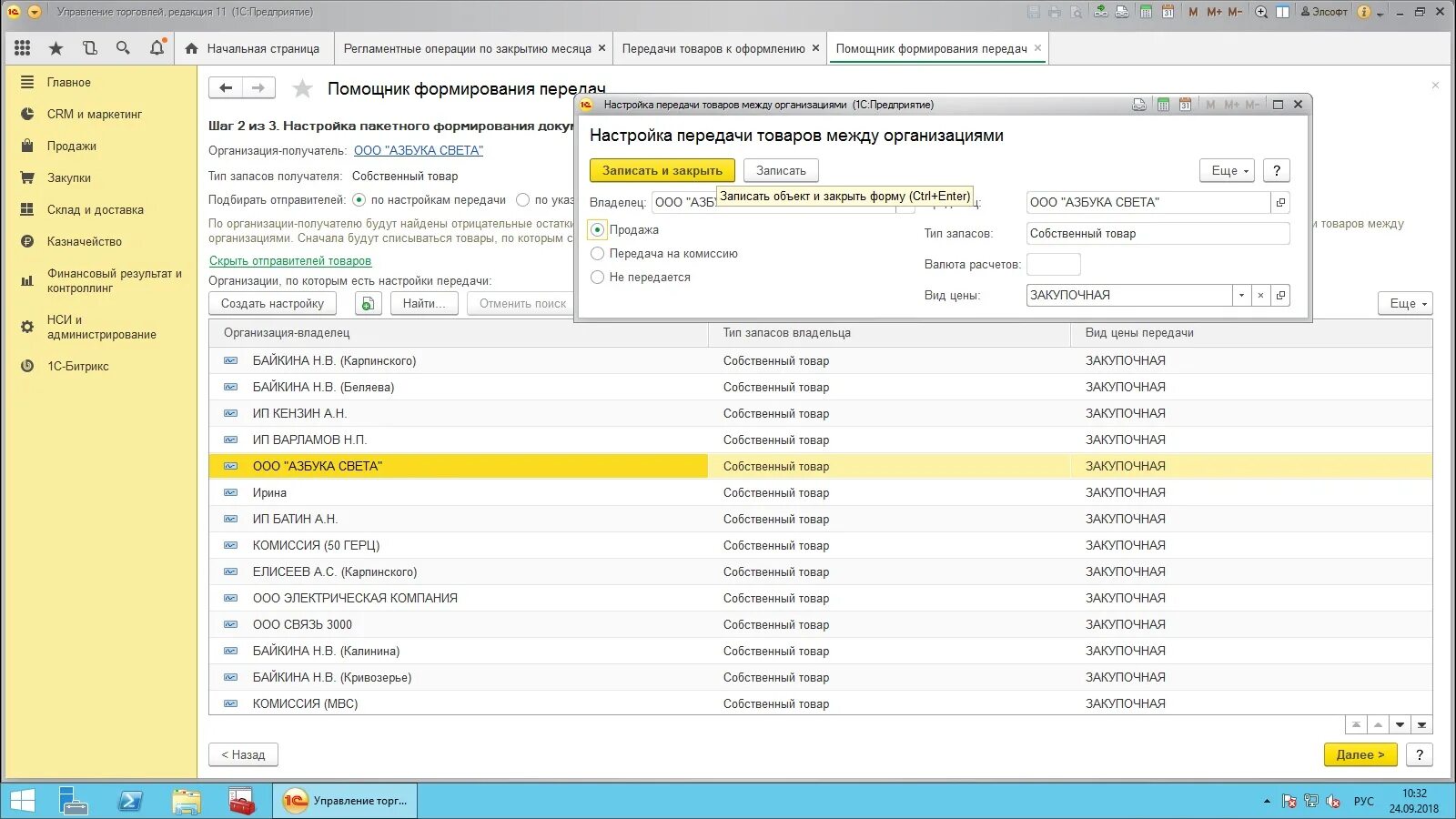
Task: Open the calendar icon in dialog title bar
Action: (1185, 105)
